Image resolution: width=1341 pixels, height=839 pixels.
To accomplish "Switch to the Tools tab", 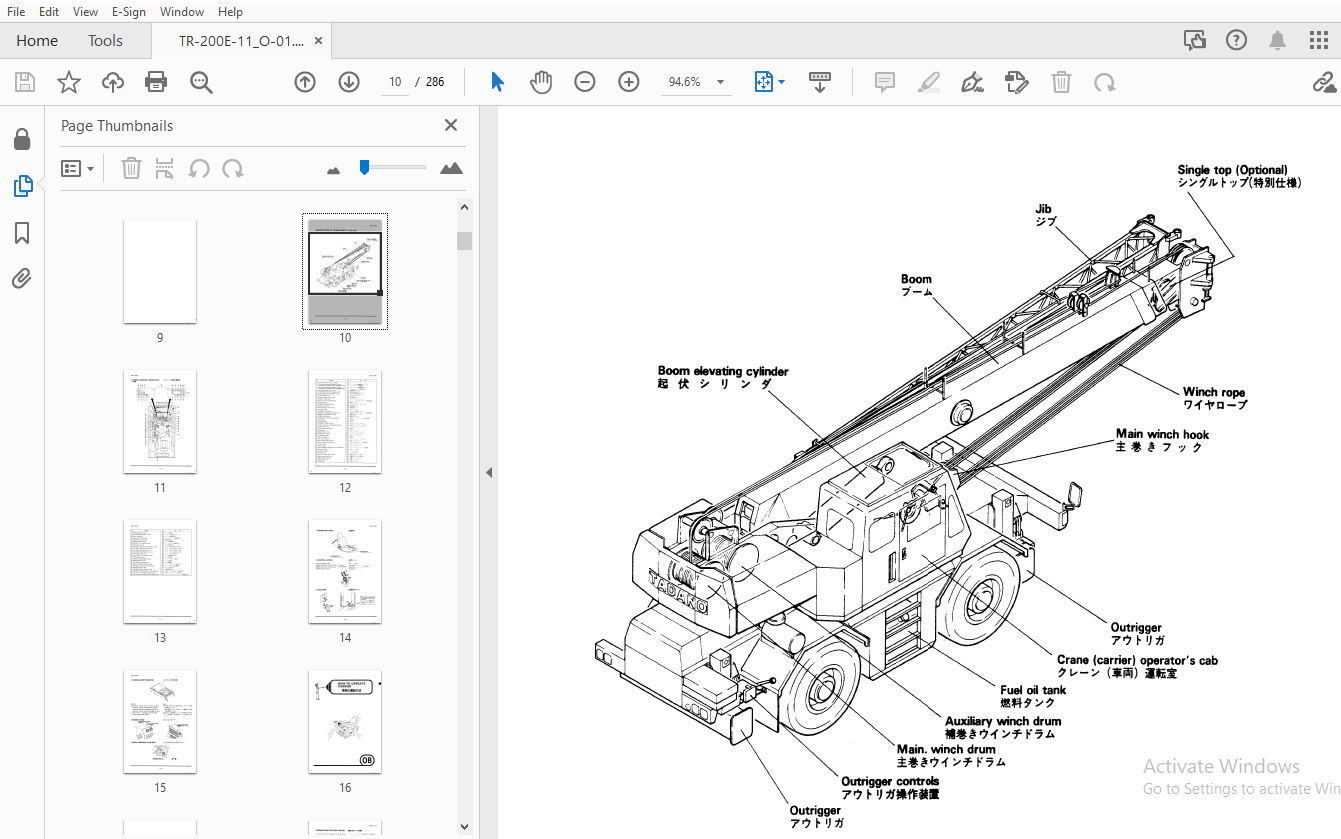I will [105, 40].
